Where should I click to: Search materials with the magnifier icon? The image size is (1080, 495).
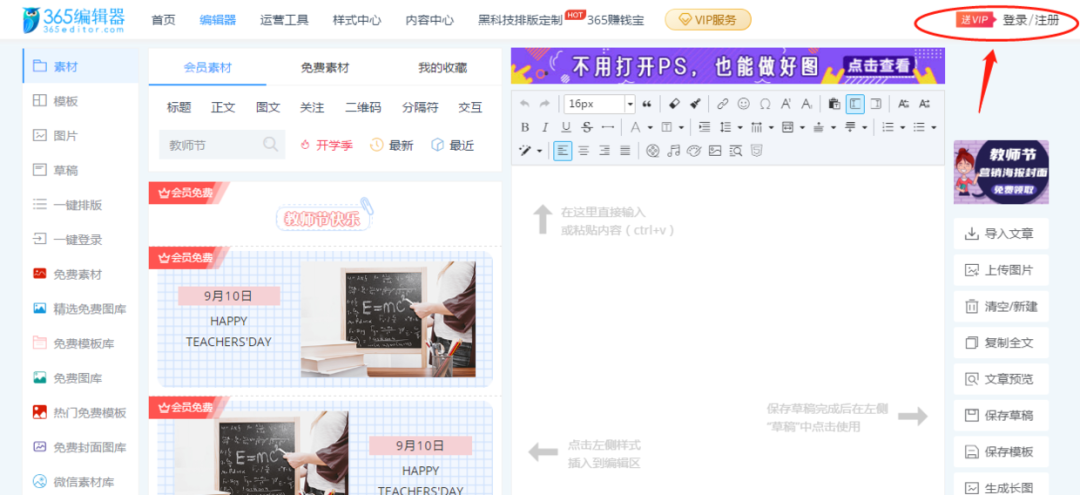point(271,145)
